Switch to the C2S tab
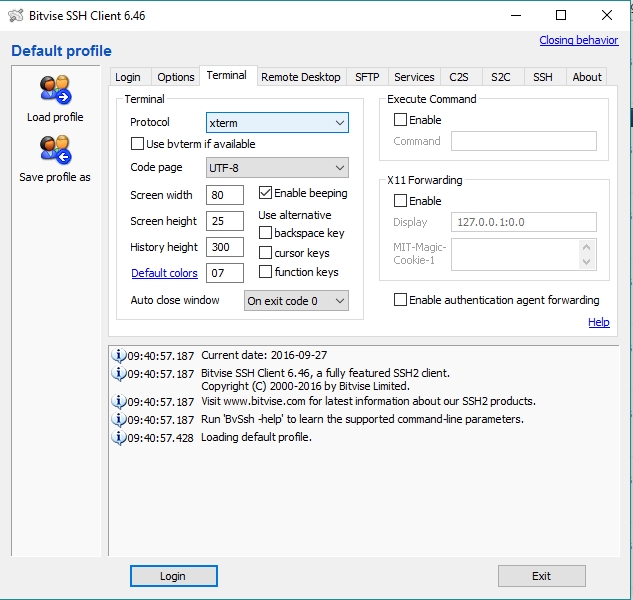 (459, 77)
